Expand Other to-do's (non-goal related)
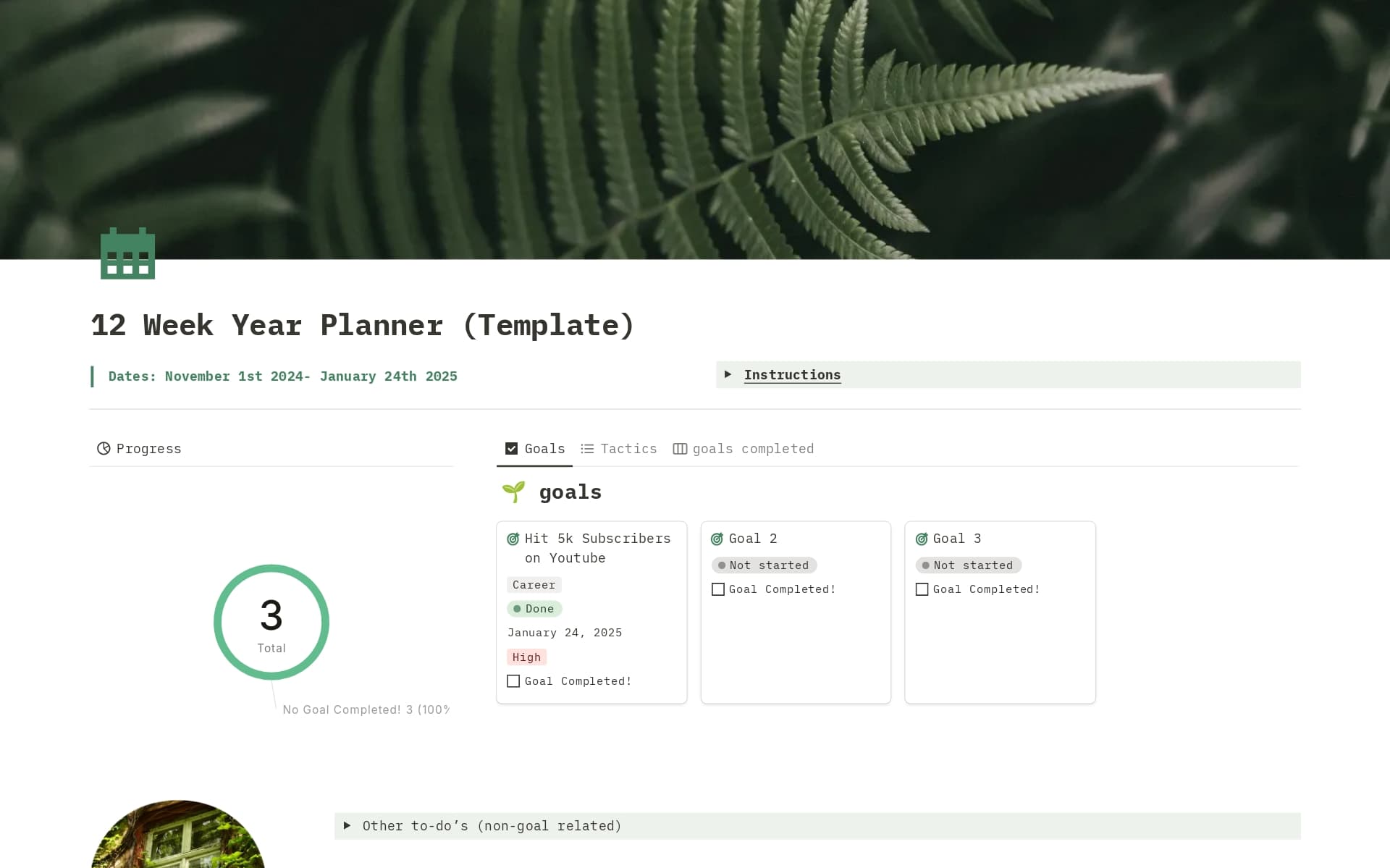Image resolution: width=1390 pixels, height=868 pixels. click(x=347, y=825)
